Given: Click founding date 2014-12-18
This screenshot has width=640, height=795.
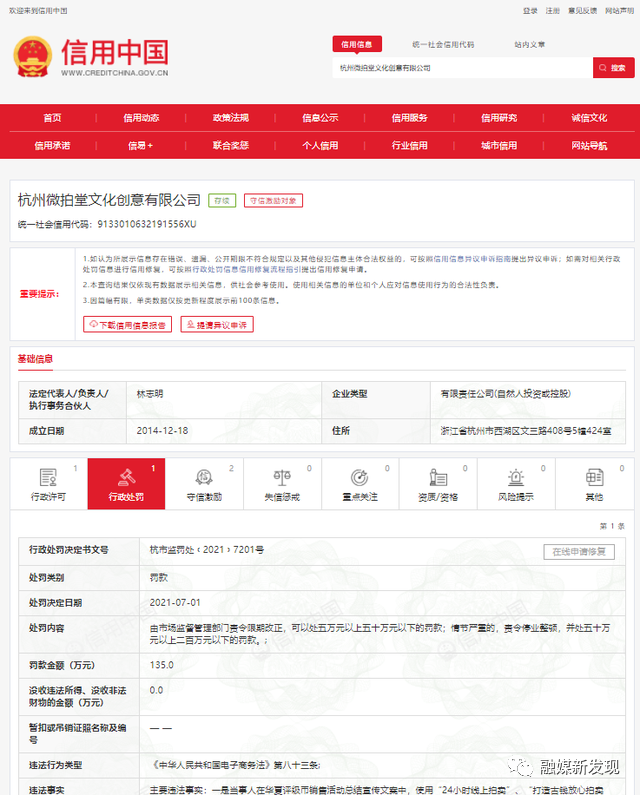Looking at the screenshot, I should pyautogui.click(x=162, y=430).
